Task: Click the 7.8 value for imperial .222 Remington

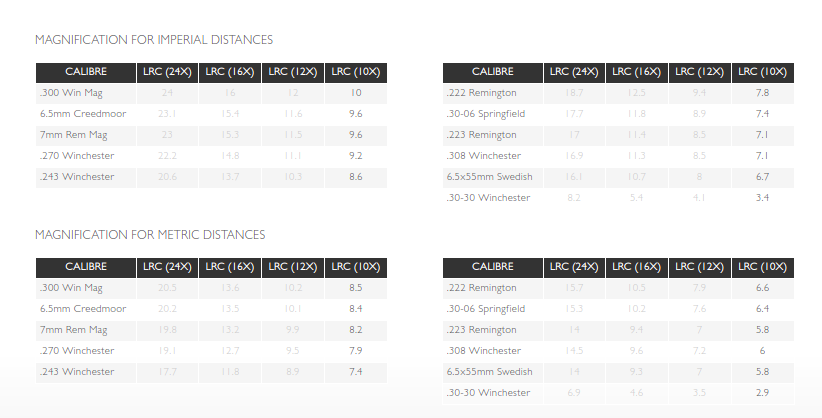Action: coord(762,93)
